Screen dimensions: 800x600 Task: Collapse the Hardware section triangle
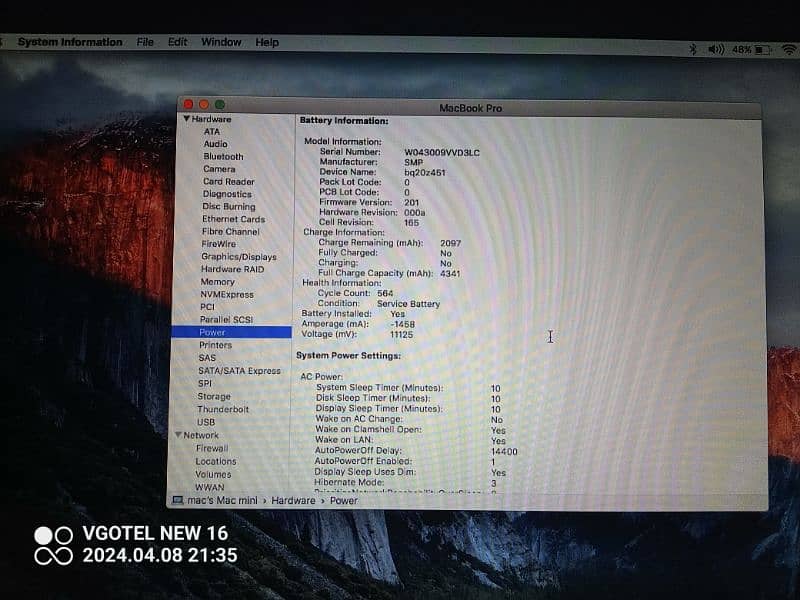pyautogui.click(x=186, y=118)
